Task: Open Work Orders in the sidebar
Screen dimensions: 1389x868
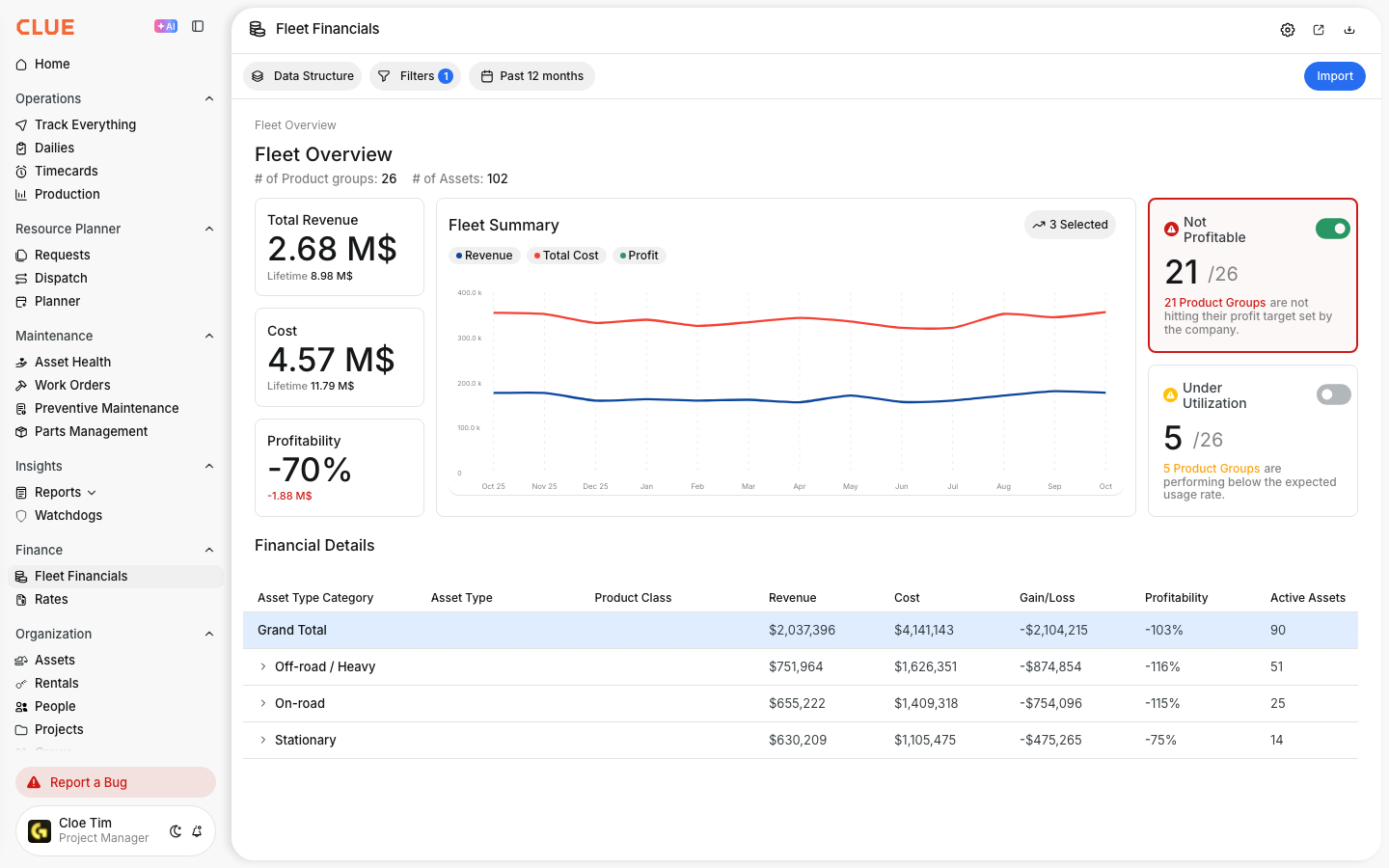Action: pyautogui.click(x=72, y=385)
